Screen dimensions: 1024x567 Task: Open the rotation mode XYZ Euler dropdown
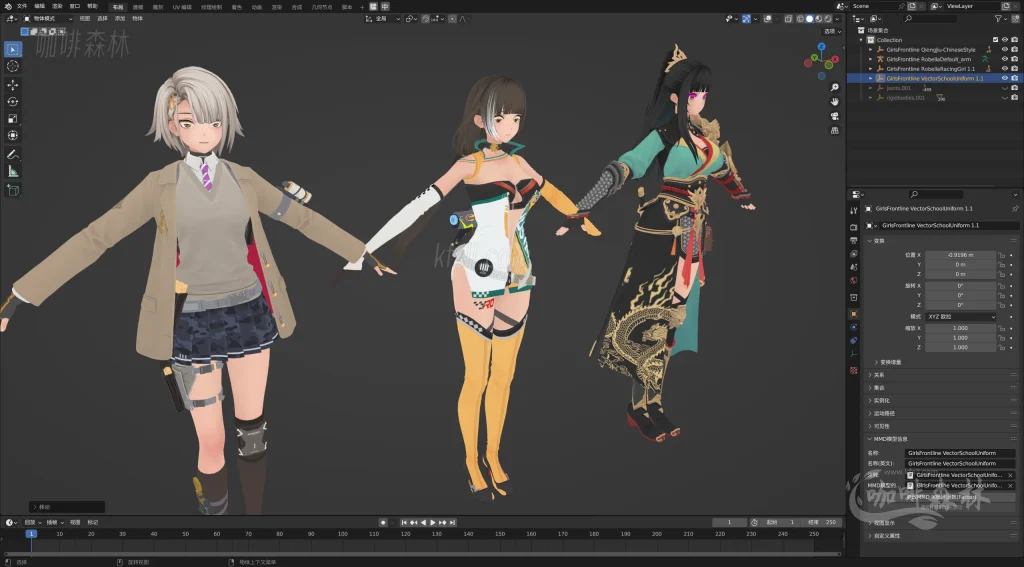[x=961, y=317]
